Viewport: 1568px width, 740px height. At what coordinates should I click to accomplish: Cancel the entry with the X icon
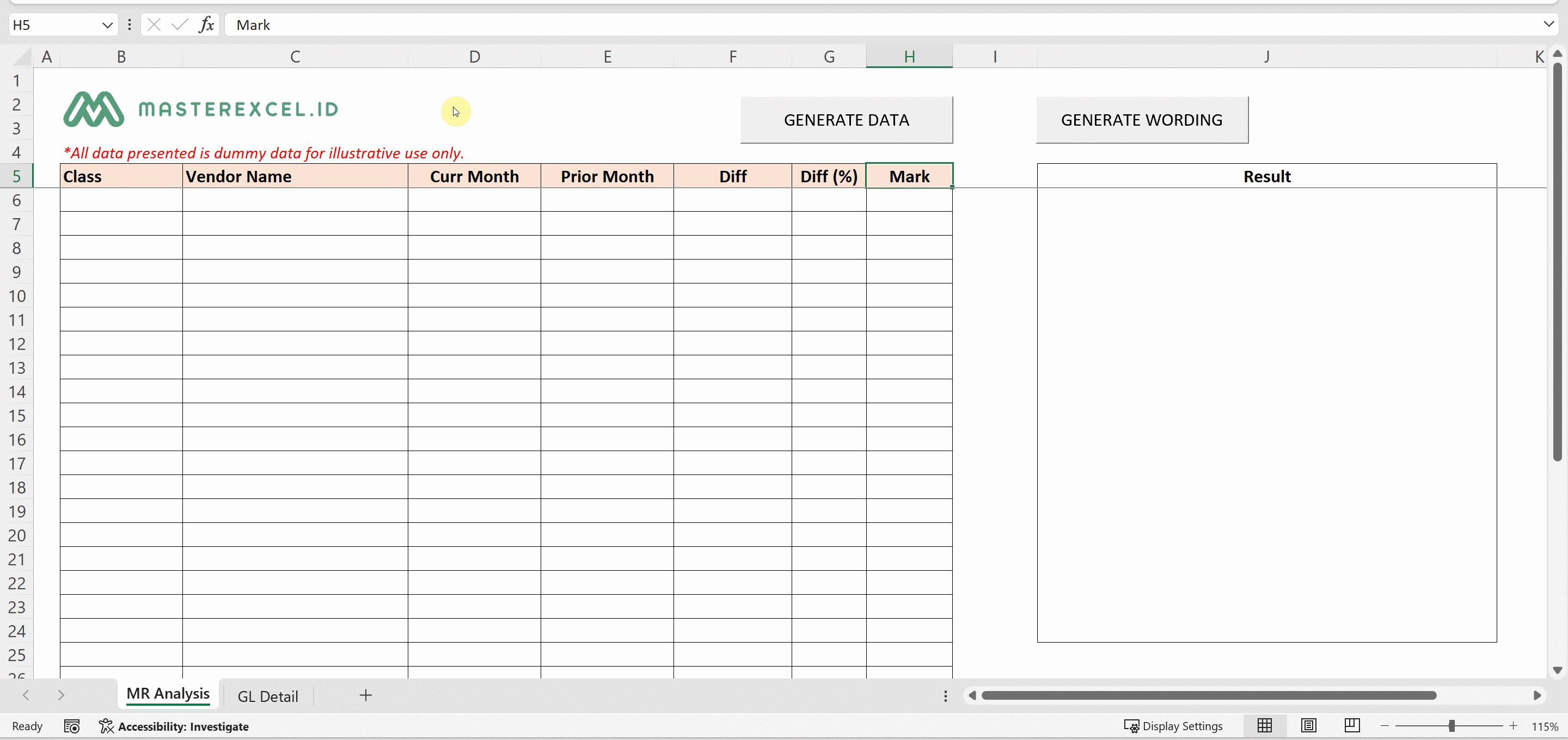point(154,24)
